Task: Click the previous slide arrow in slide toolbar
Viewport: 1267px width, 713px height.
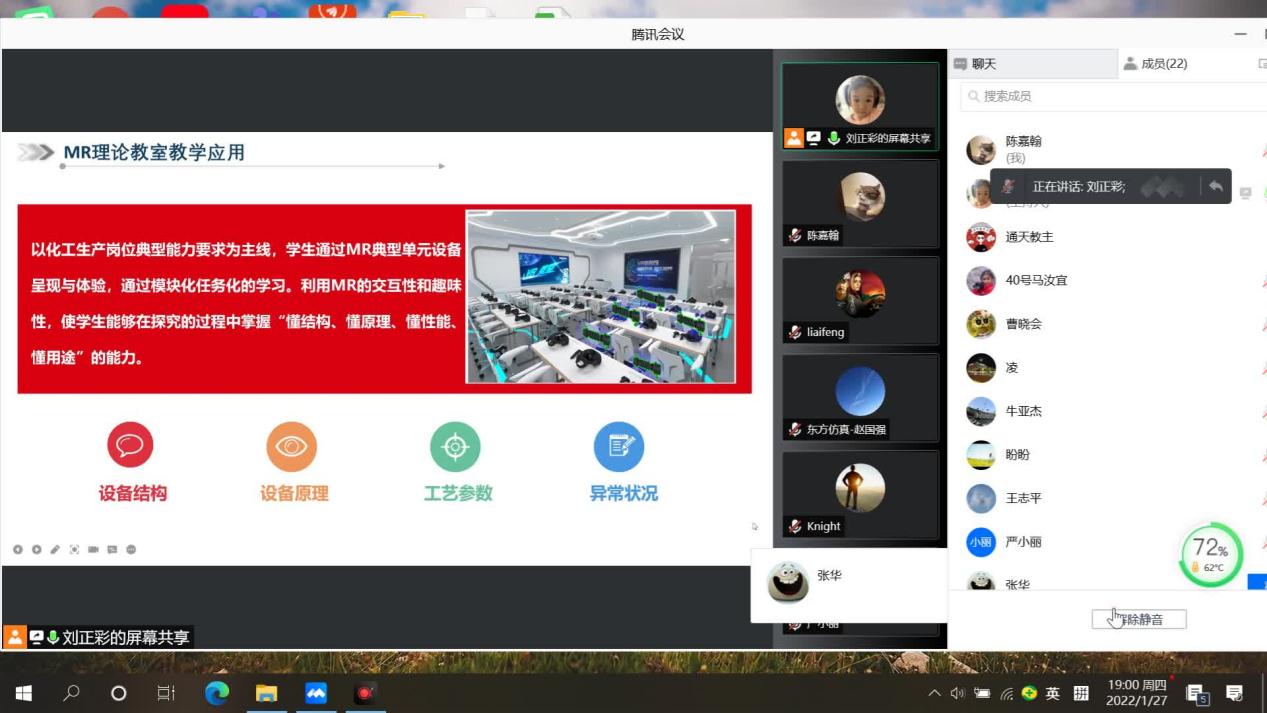Action: point(18,549)
